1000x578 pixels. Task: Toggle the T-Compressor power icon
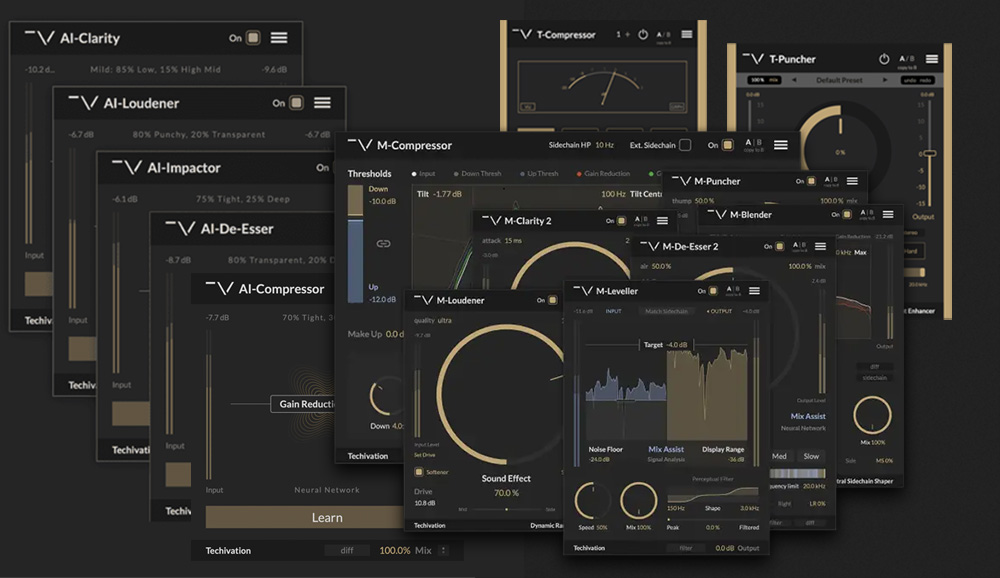click(643, 34)
